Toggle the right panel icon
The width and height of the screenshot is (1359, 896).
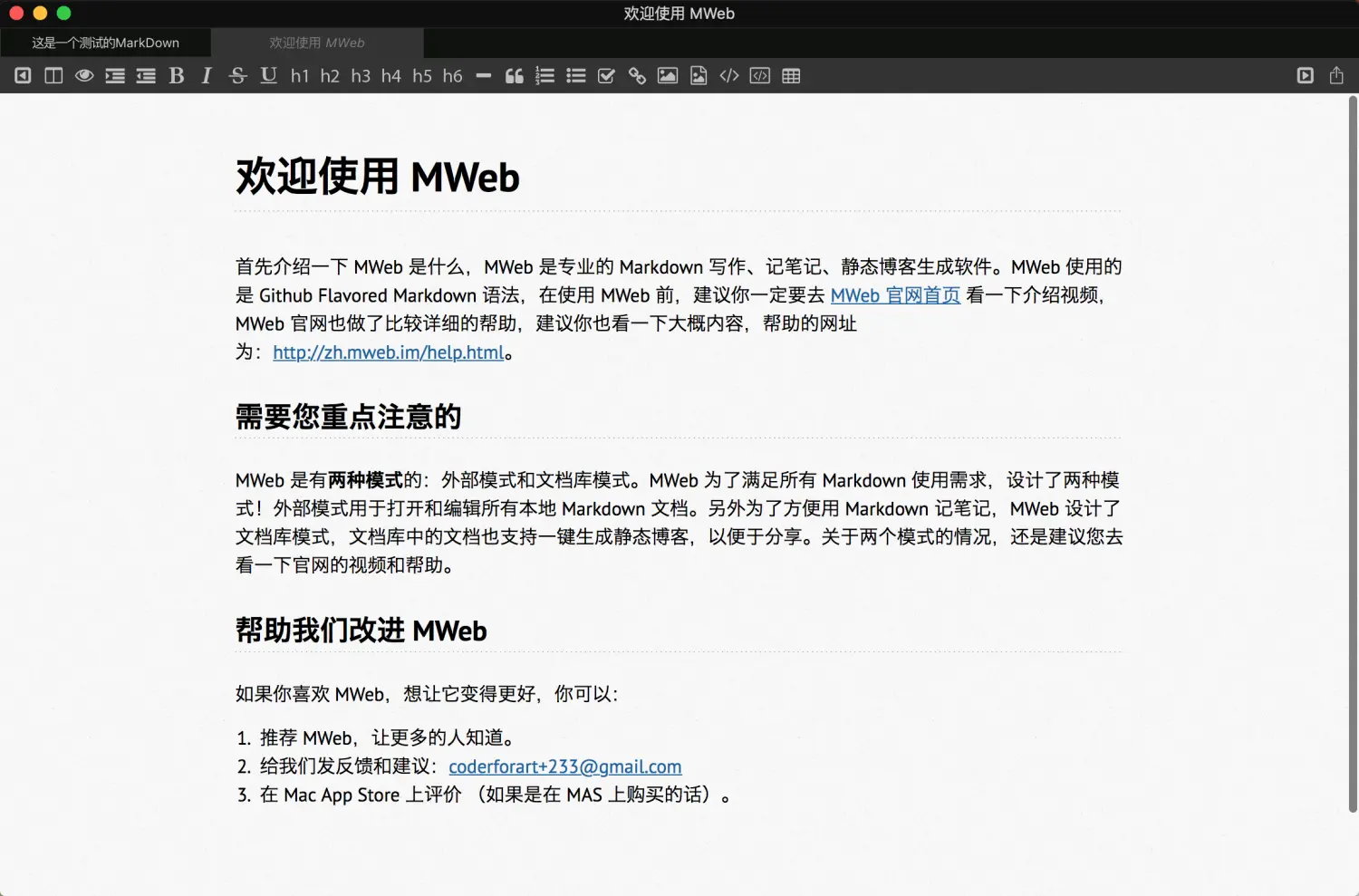pos(1306,76)
